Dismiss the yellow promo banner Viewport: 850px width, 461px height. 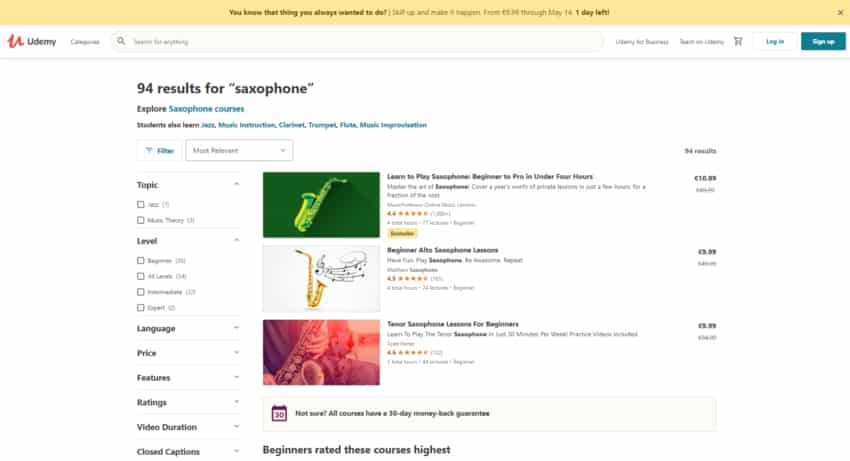(x=840, y=12)
